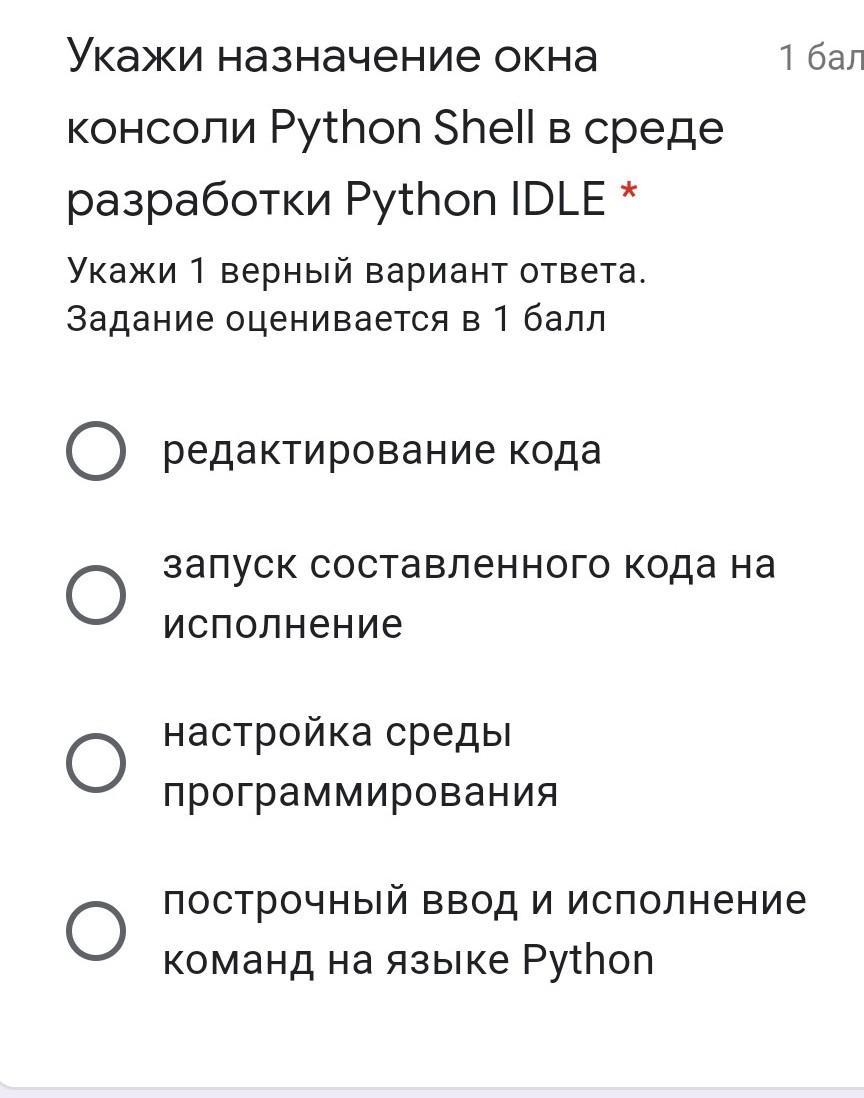The height and width of the screenshot is (1098, 864).
Task: Click the line "Задание оценивается в 1 балл"
Action: click(336, 319)
